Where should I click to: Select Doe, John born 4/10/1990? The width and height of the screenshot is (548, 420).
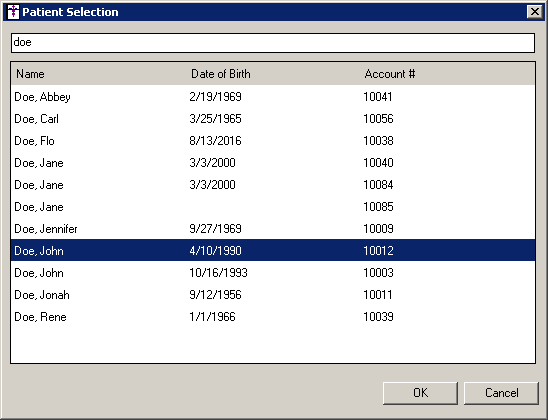point(273,251)
